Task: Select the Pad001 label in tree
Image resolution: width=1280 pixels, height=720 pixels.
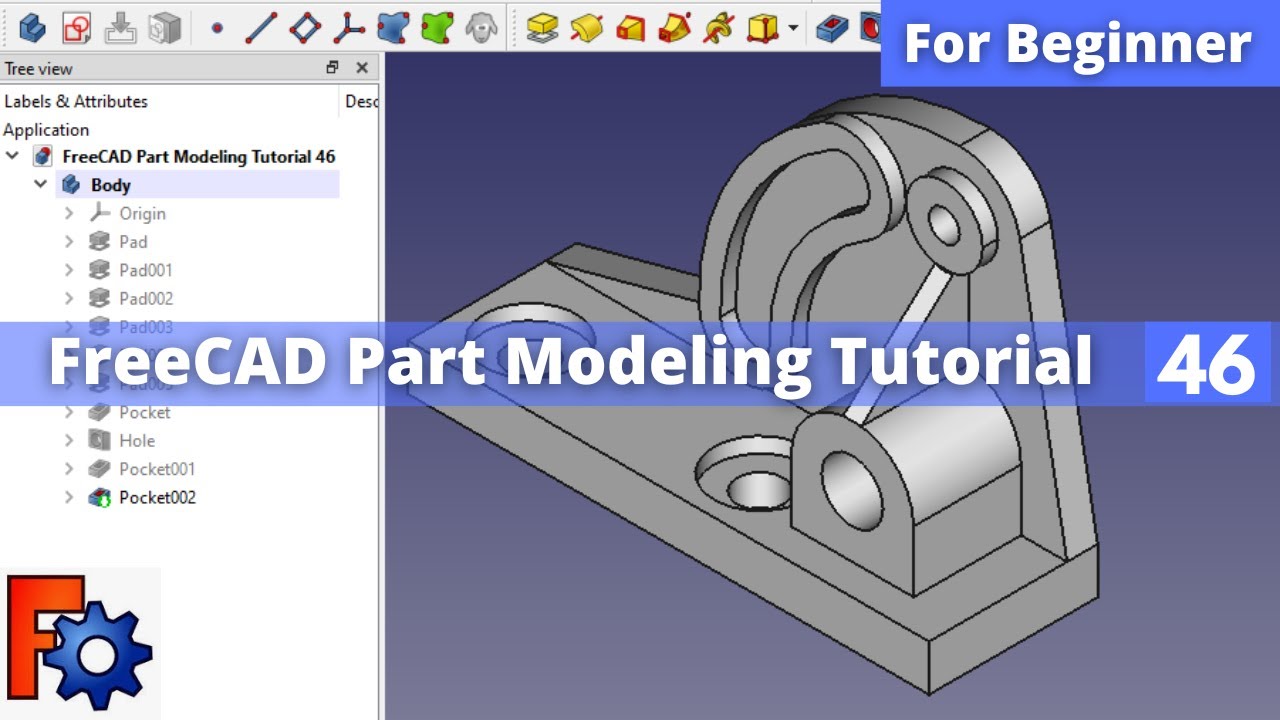Action: [146, 270]
